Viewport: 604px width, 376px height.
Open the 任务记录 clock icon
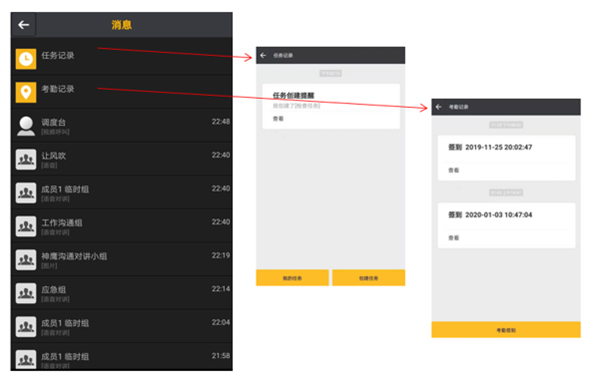(x=26, y=59)
